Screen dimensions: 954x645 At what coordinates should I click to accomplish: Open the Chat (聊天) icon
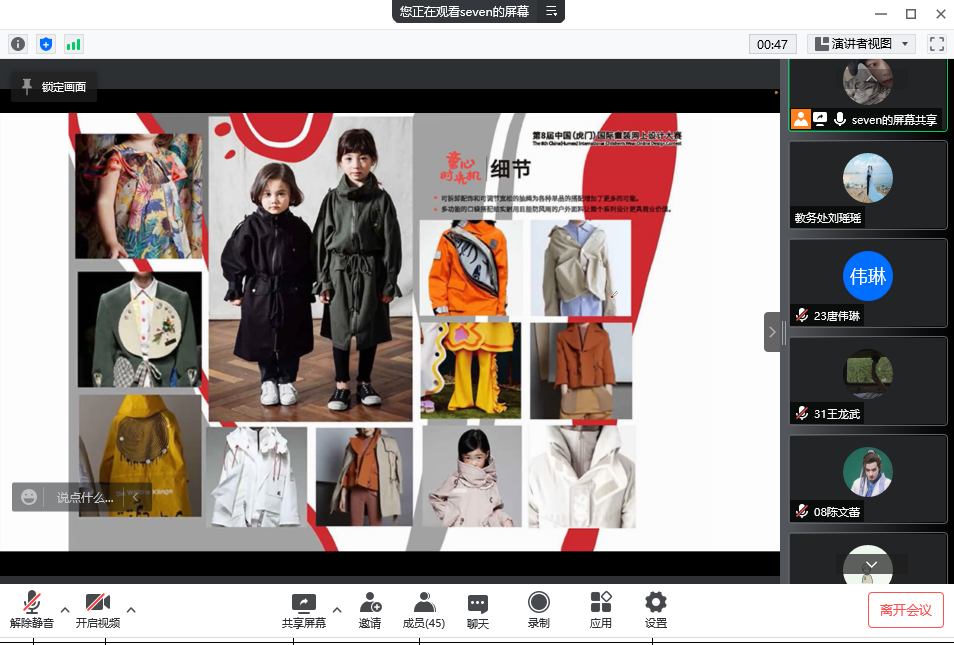click(x=478, y=609)
